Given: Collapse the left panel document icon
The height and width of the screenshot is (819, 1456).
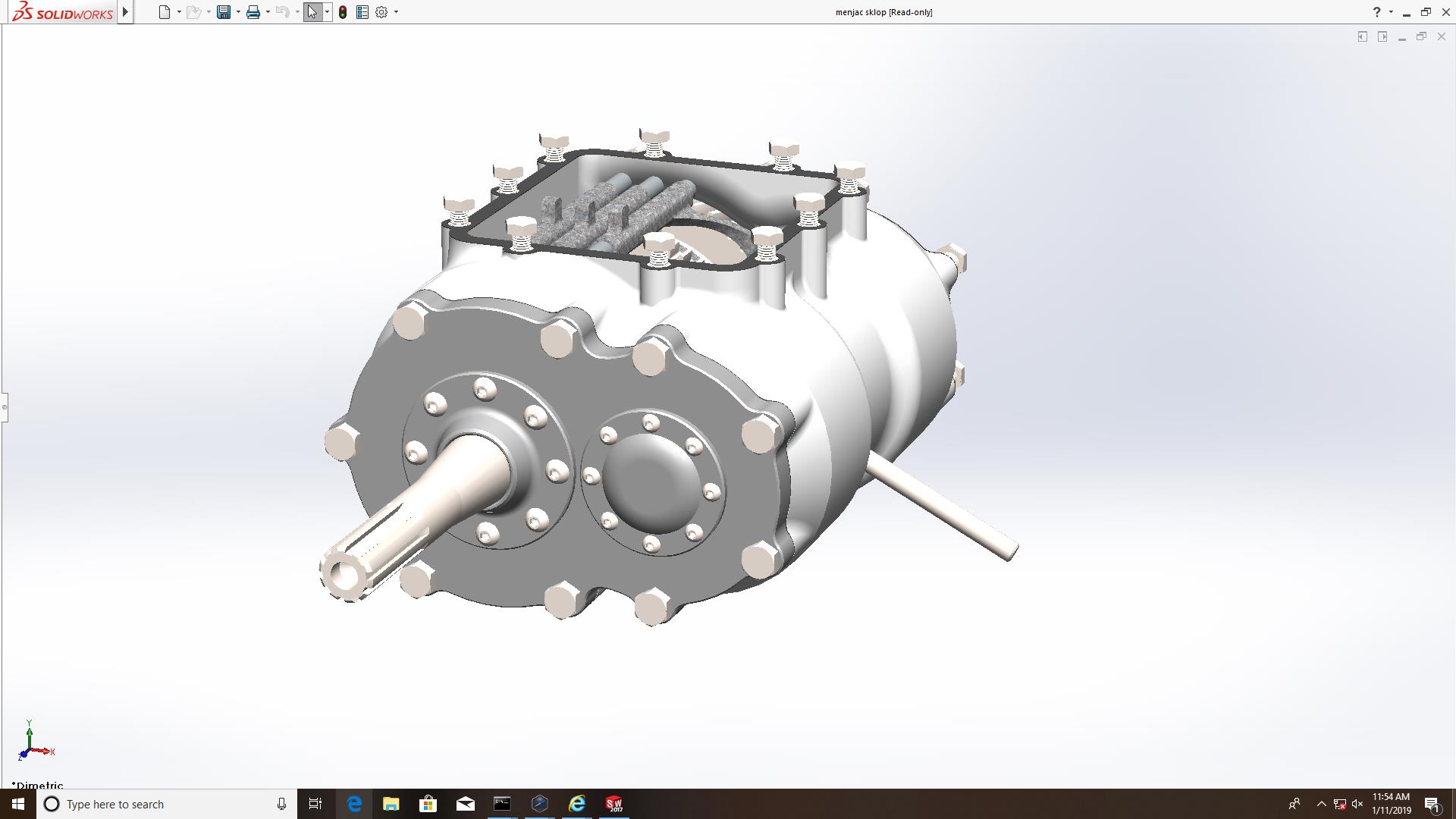Looking at the screenshot, I should point(1363,36).
